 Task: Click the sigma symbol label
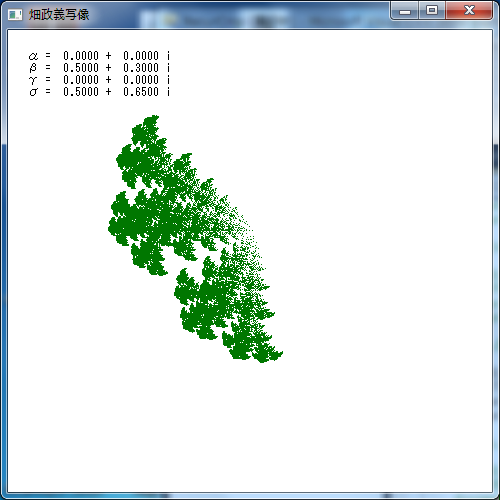point(33,92)
